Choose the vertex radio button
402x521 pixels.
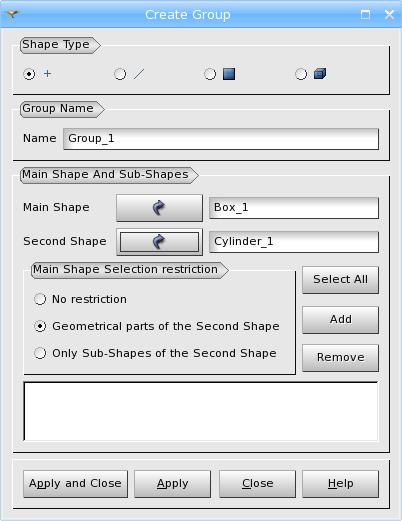(29, 74)
